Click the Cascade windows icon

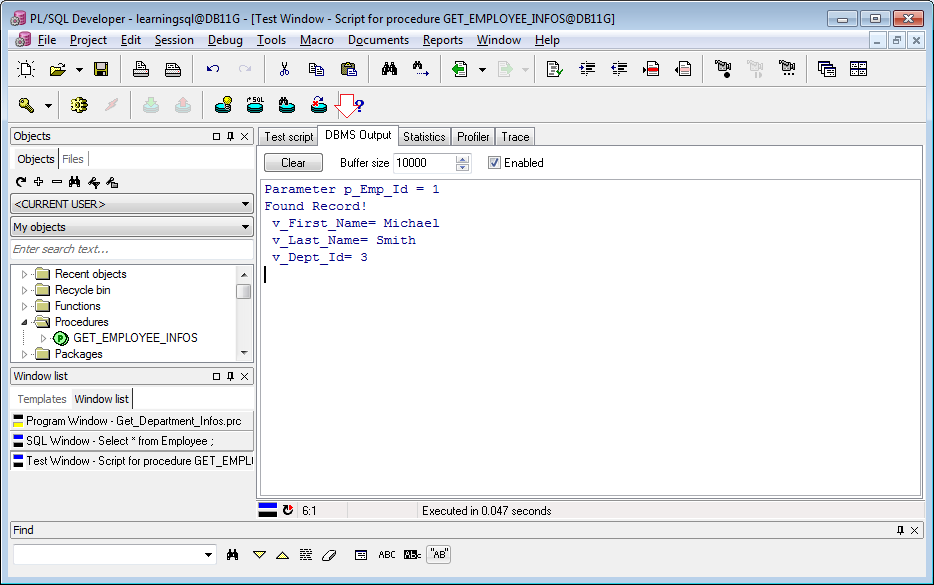click(x=827, y=69)
